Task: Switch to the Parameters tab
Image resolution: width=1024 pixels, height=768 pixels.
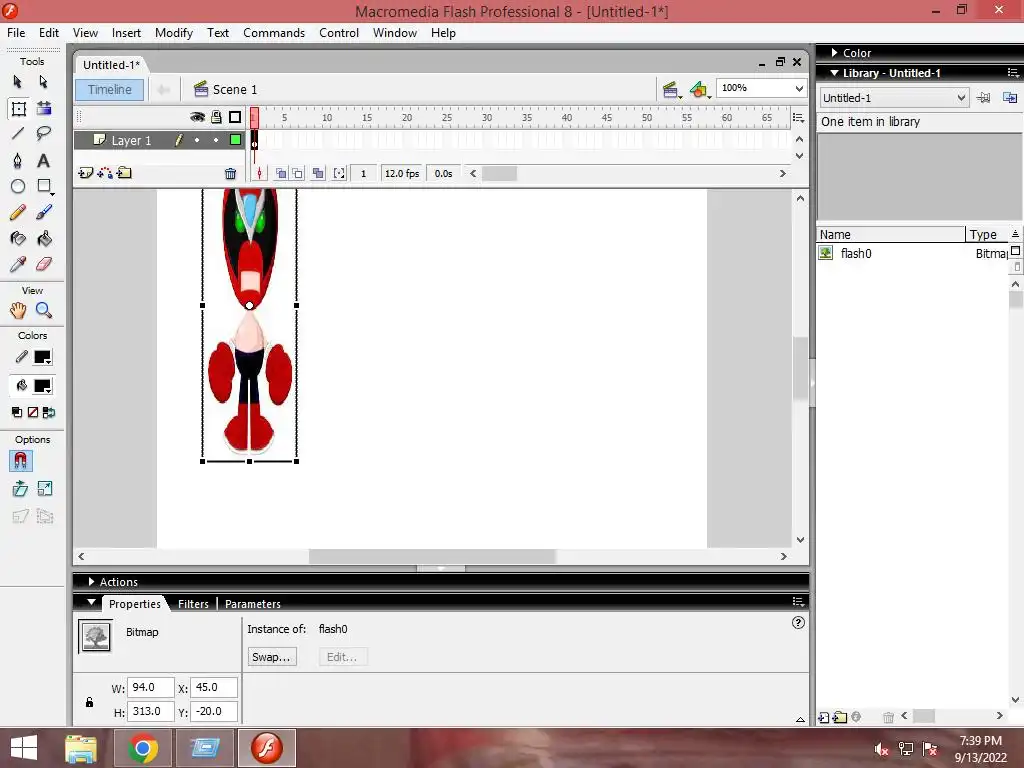Action: pyautogui.click(x=253, y=604)
